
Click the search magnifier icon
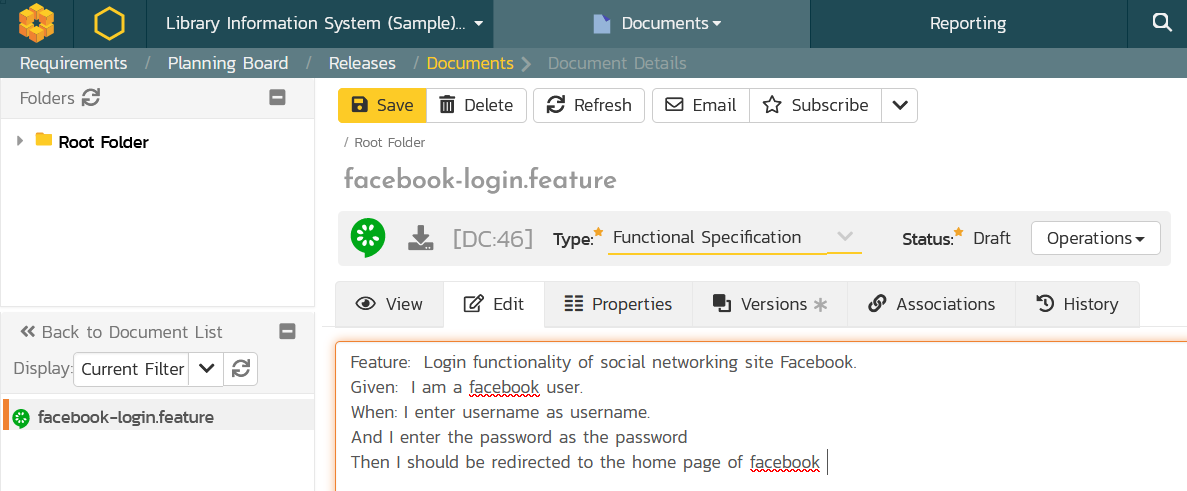[x=1161, y=23]
